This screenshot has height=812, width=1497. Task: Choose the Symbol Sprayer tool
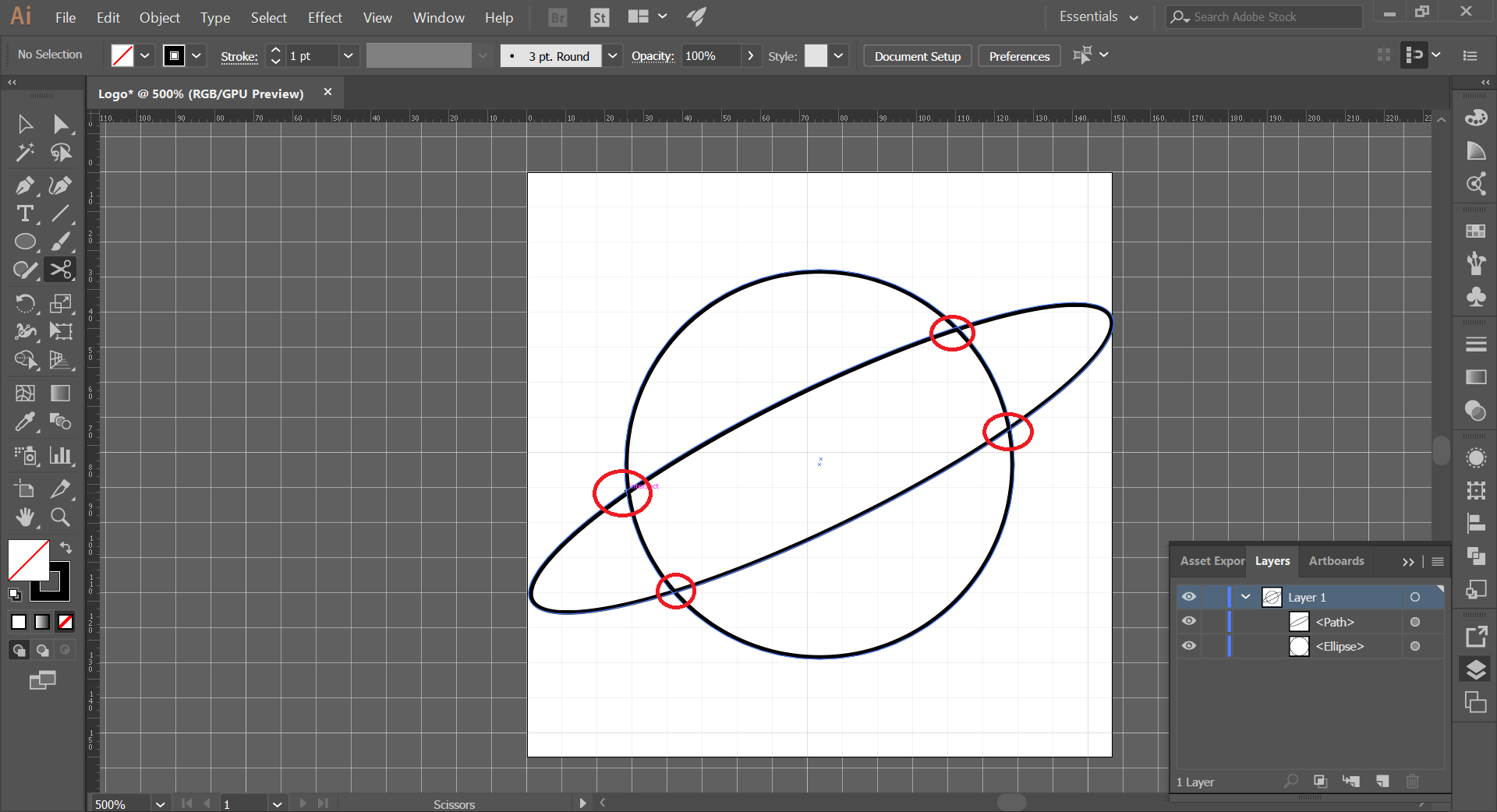(25, 455)
